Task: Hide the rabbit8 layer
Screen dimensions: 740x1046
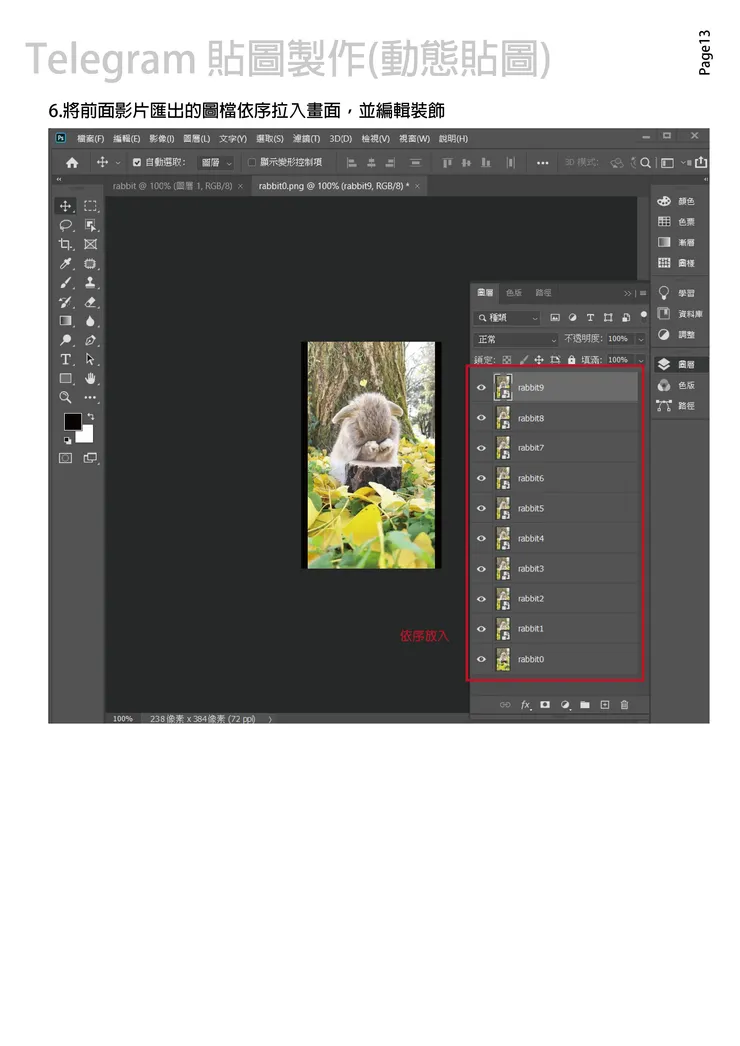Action: 481,418
